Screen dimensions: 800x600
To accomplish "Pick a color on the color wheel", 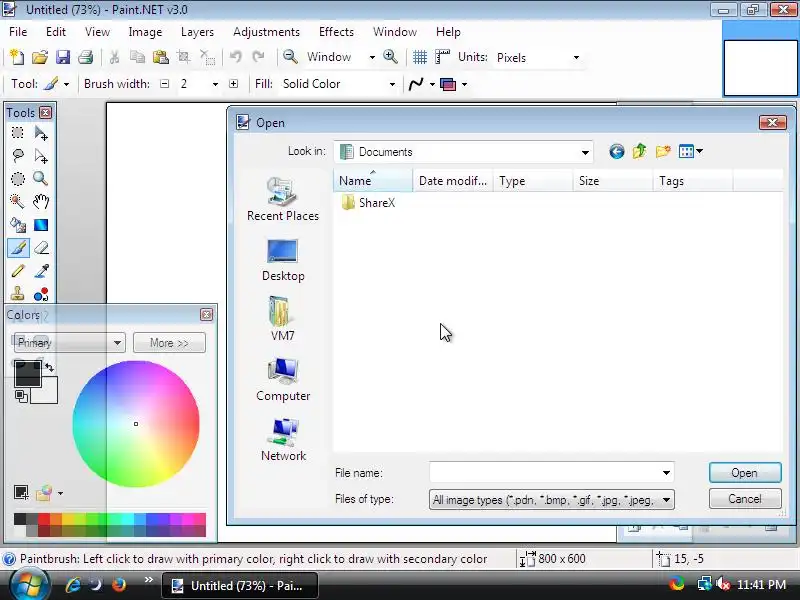I will pos(136,423).
